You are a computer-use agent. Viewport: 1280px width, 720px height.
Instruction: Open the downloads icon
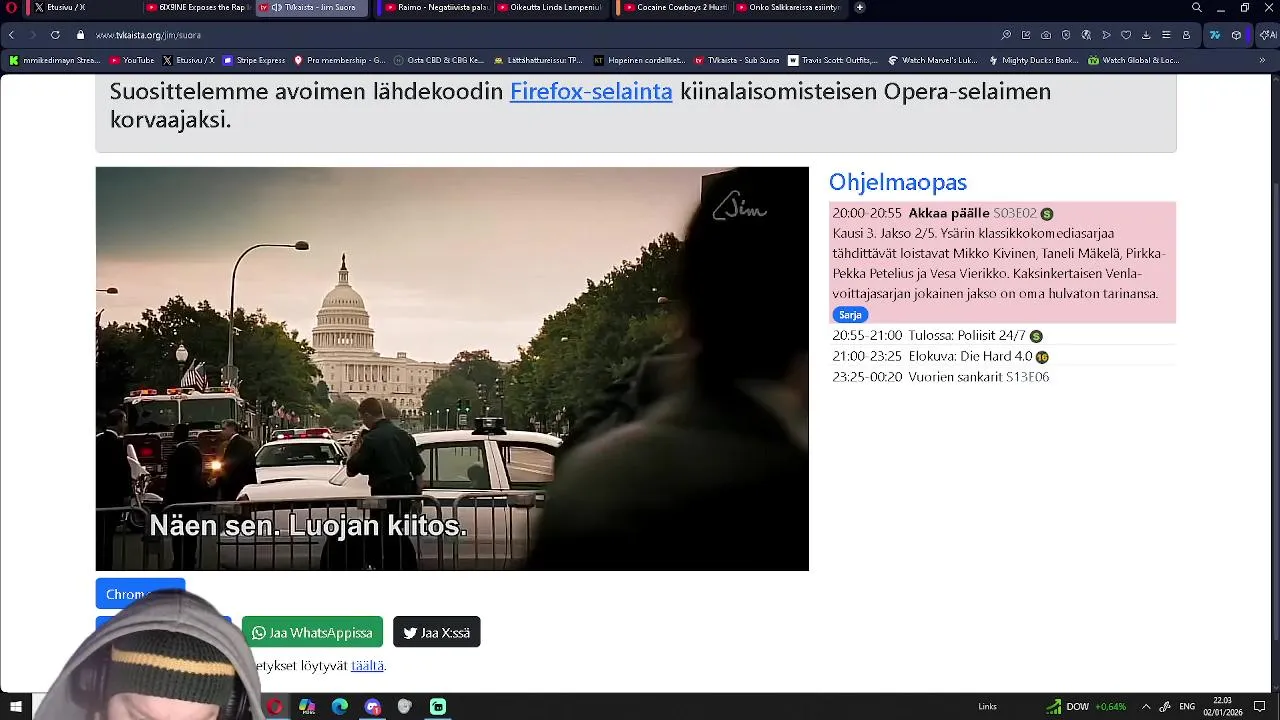point(1146,35)
